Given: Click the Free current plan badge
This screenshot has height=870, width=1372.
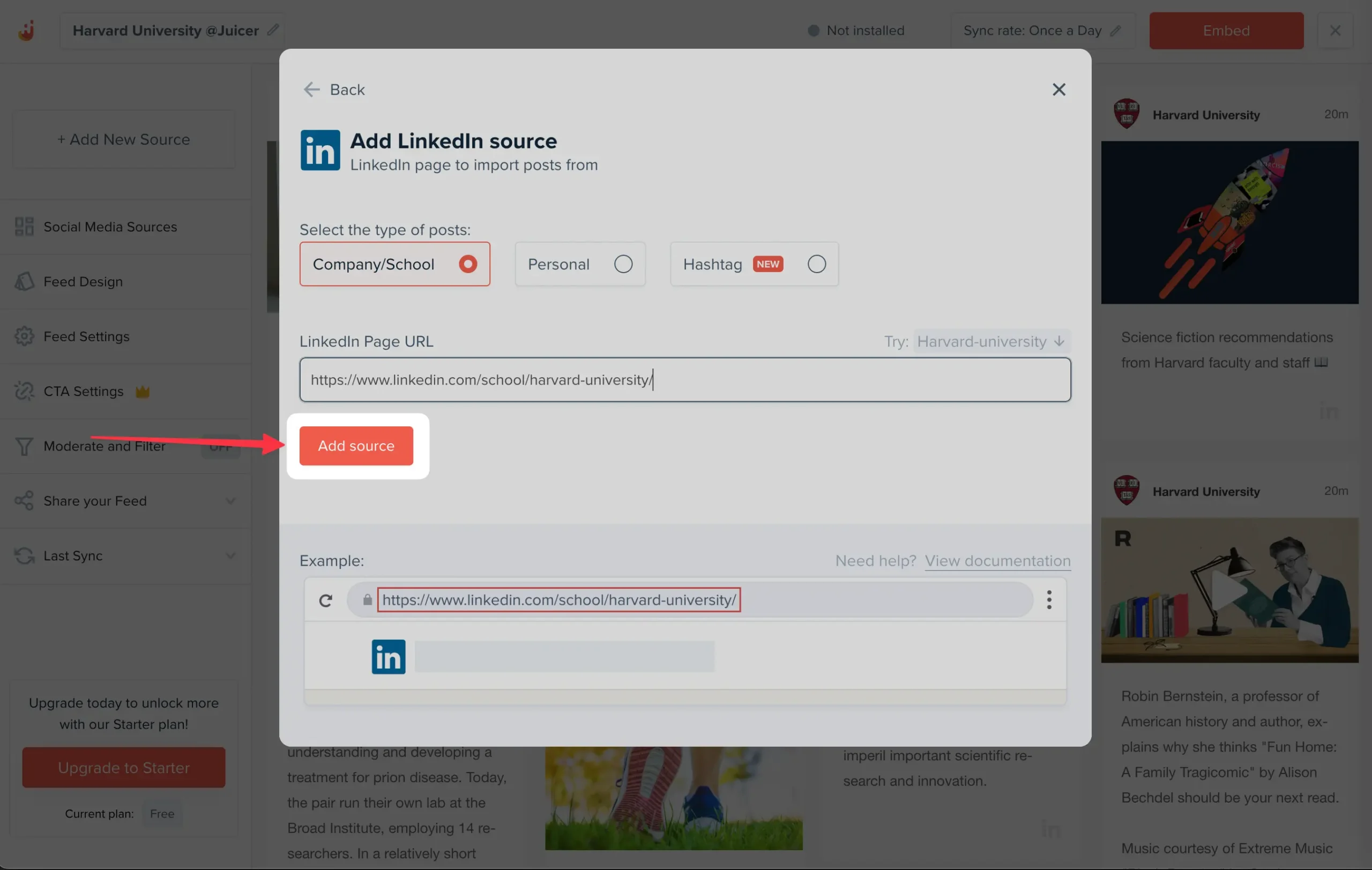Looking at the screenshot, I should pos(162,814).
